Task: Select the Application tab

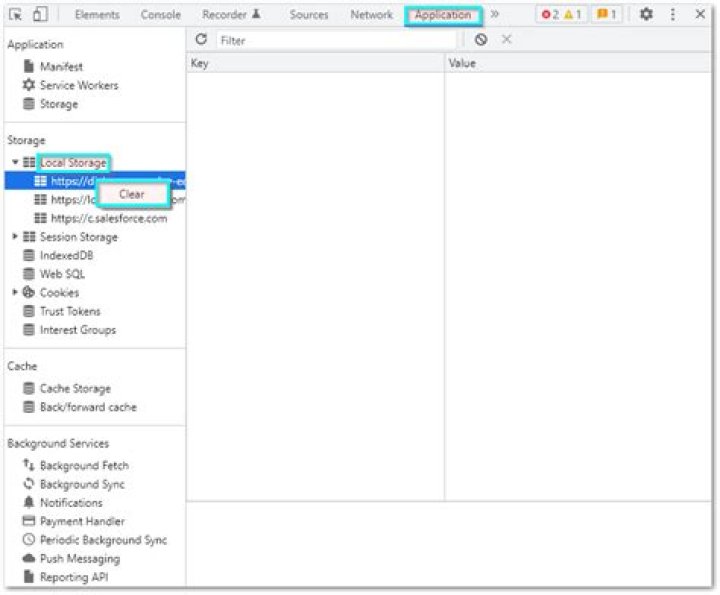Action: point(443,15)
